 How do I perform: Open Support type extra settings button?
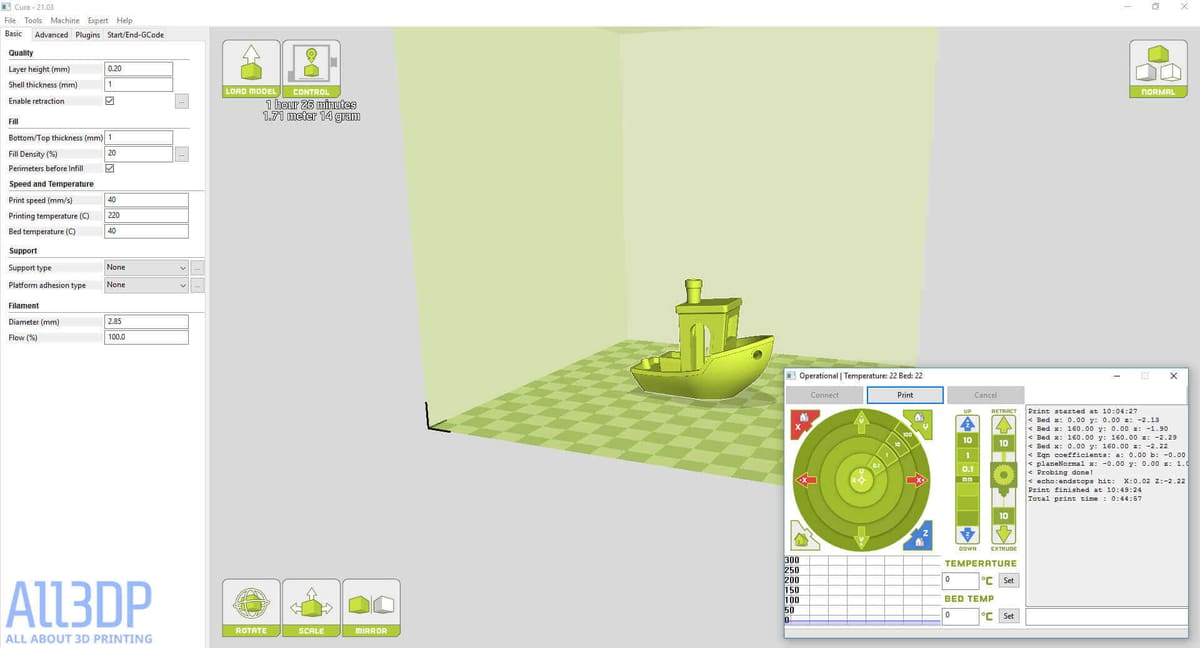click(x=198, y=268)
